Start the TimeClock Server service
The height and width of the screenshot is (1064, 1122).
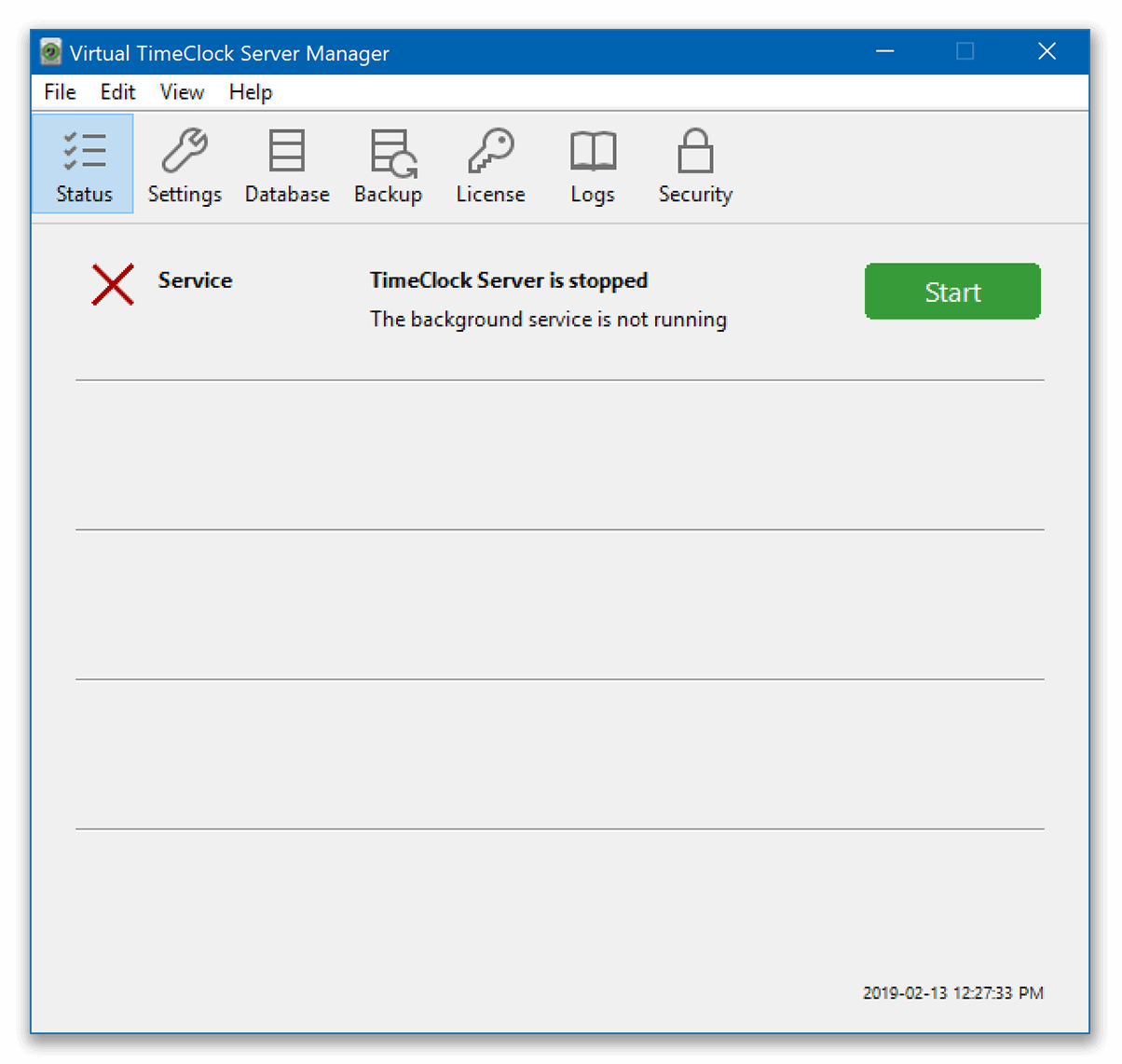952,291
